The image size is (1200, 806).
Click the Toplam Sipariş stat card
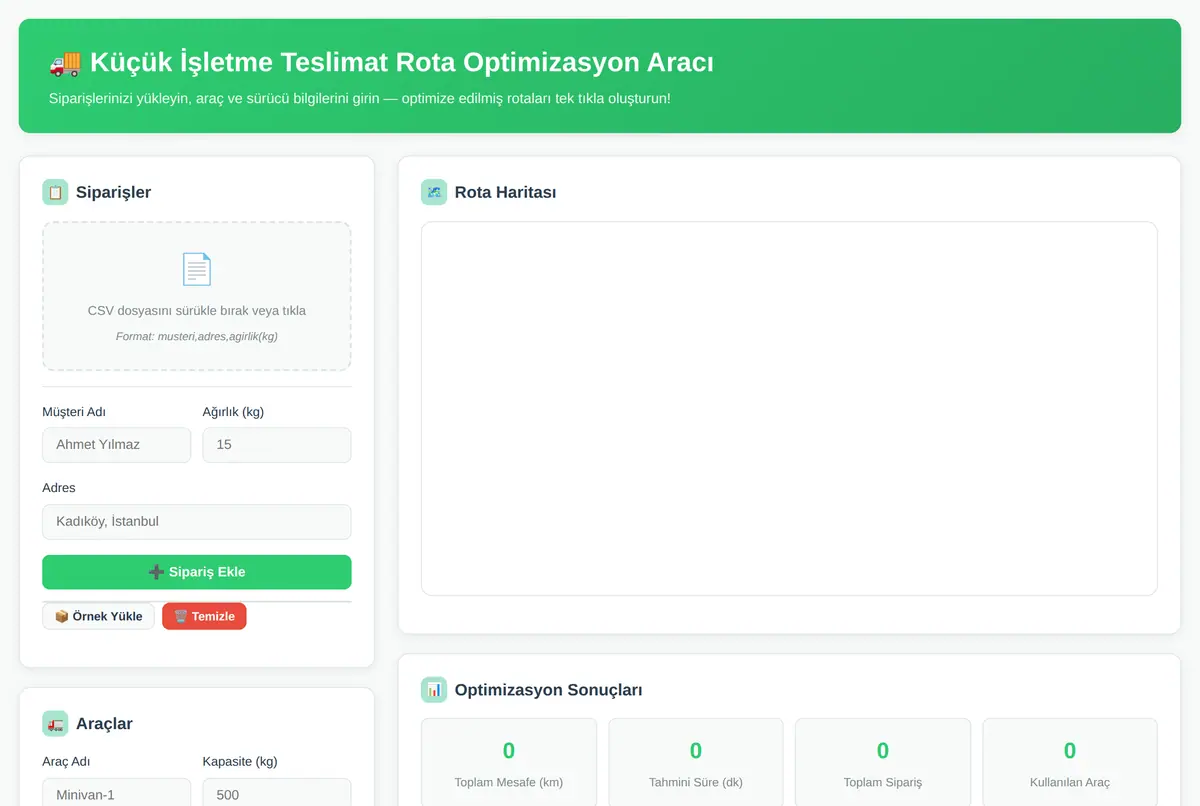coord(883,762)
